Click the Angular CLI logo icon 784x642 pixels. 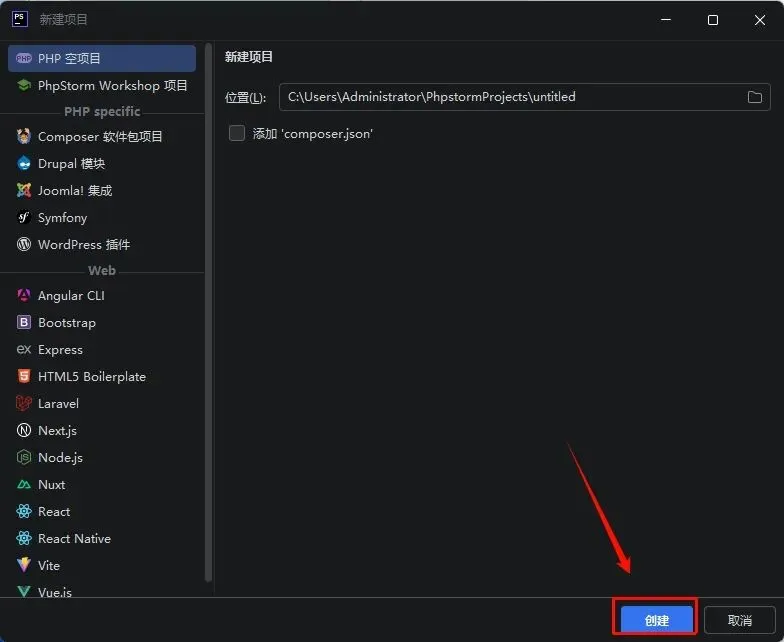24,296
